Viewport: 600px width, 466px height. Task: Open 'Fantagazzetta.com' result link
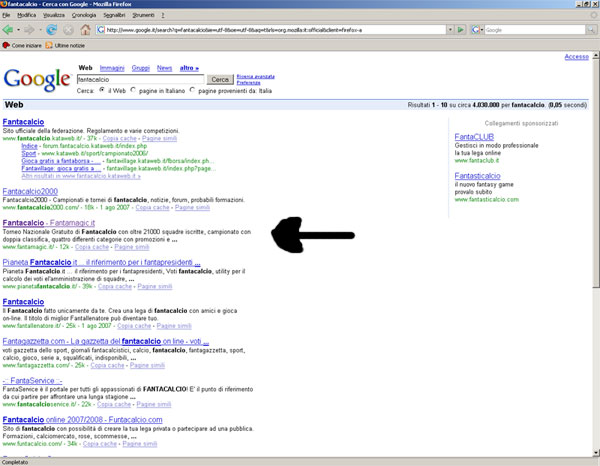pos(106,341)
